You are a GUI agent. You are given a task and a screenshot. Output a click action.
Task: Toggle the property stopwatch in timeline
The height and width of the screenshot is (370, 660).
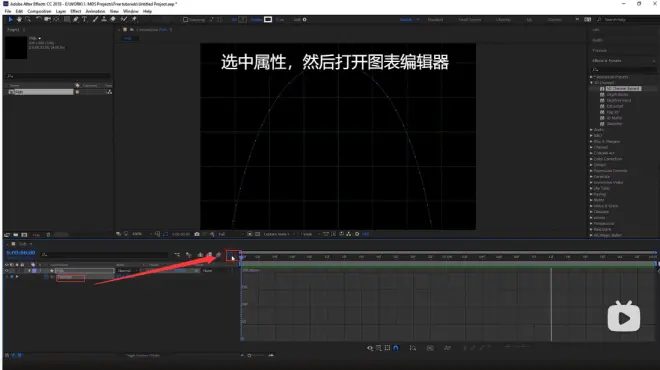(x=47, y=277)
